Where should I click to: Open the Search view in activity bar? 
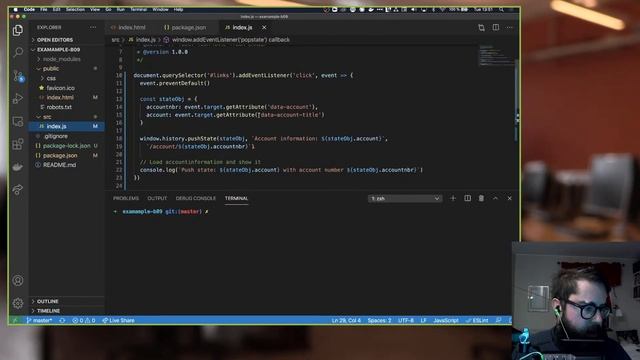coord(18,52)
